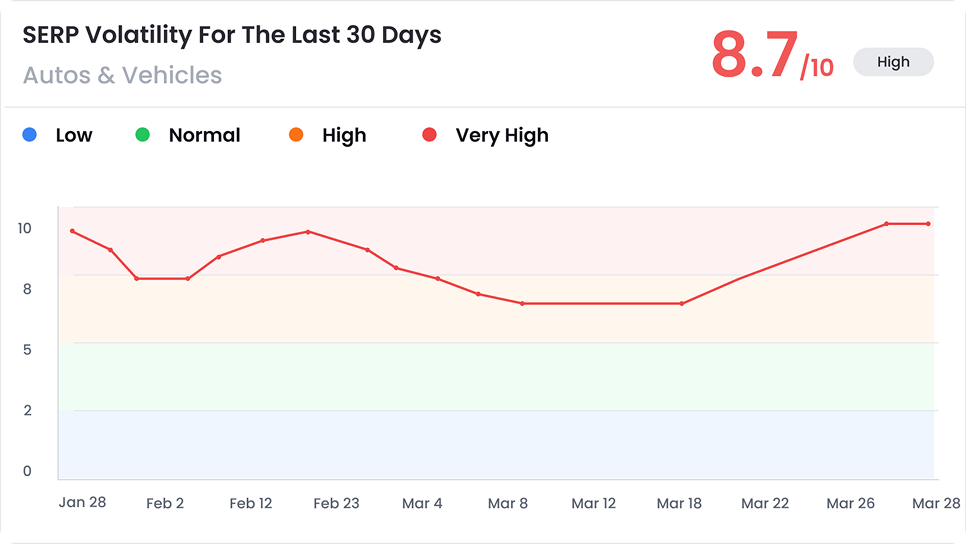966x544 pixels.
Task: Click the 10 y-axis value label
Action: tap(24, 228)
